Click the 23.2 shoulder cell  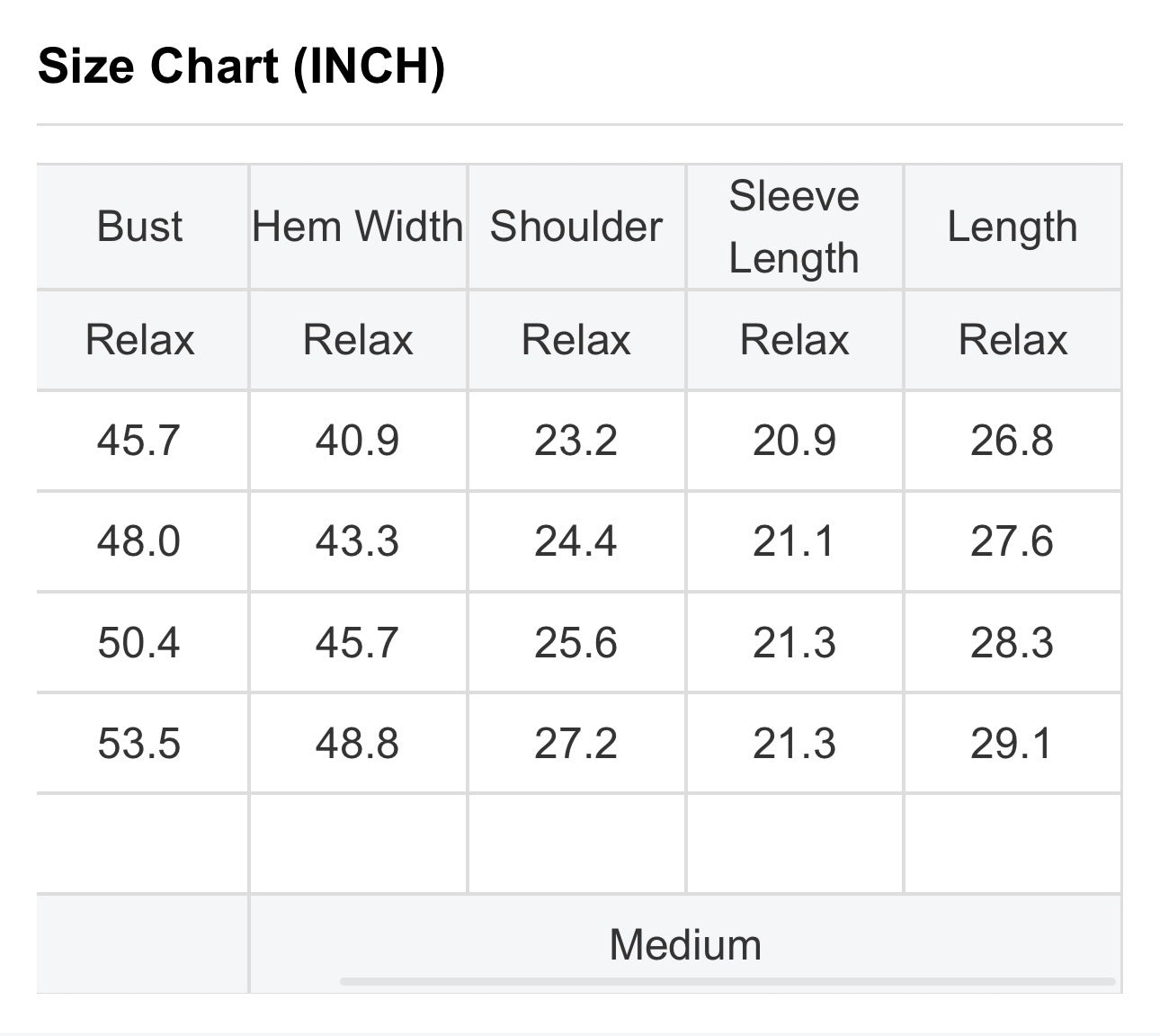(x=576, y=441)
